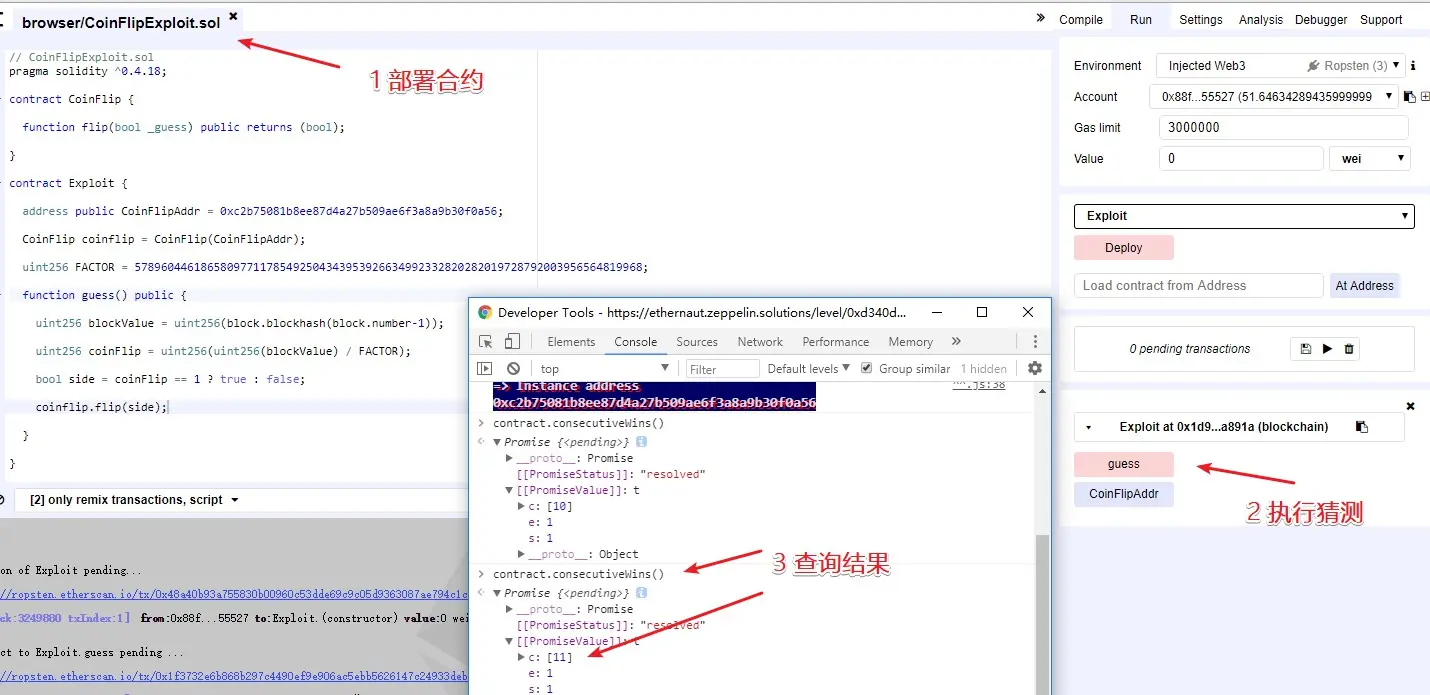Screen dimensions: 1430x695
Task: Open the Memory tab in Developer Tools
Action: 910,342
